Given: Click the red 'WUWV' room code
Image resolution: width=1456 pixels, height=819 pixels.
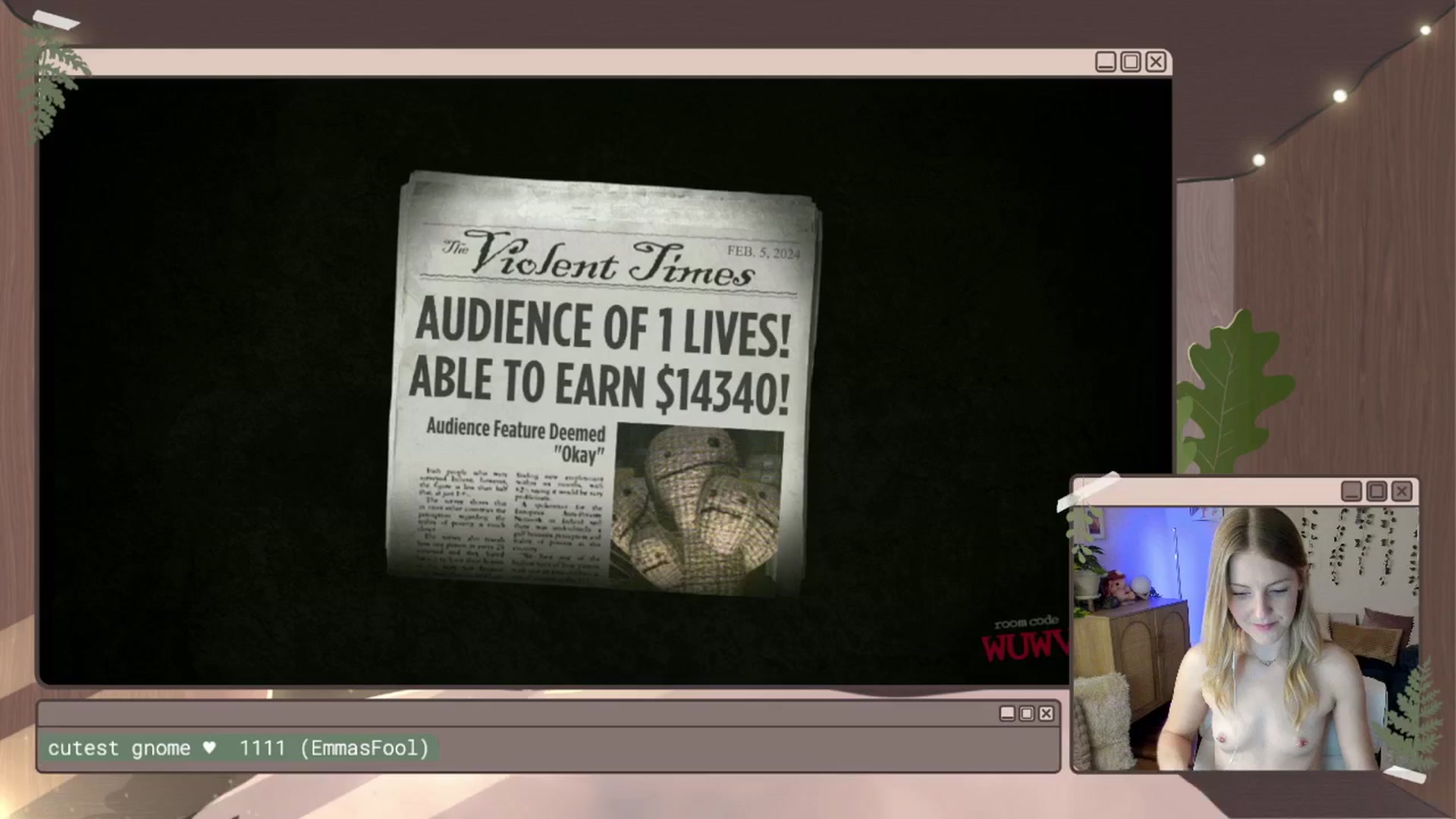Looking at the screenshot, I should click(x=1025, y=646).
